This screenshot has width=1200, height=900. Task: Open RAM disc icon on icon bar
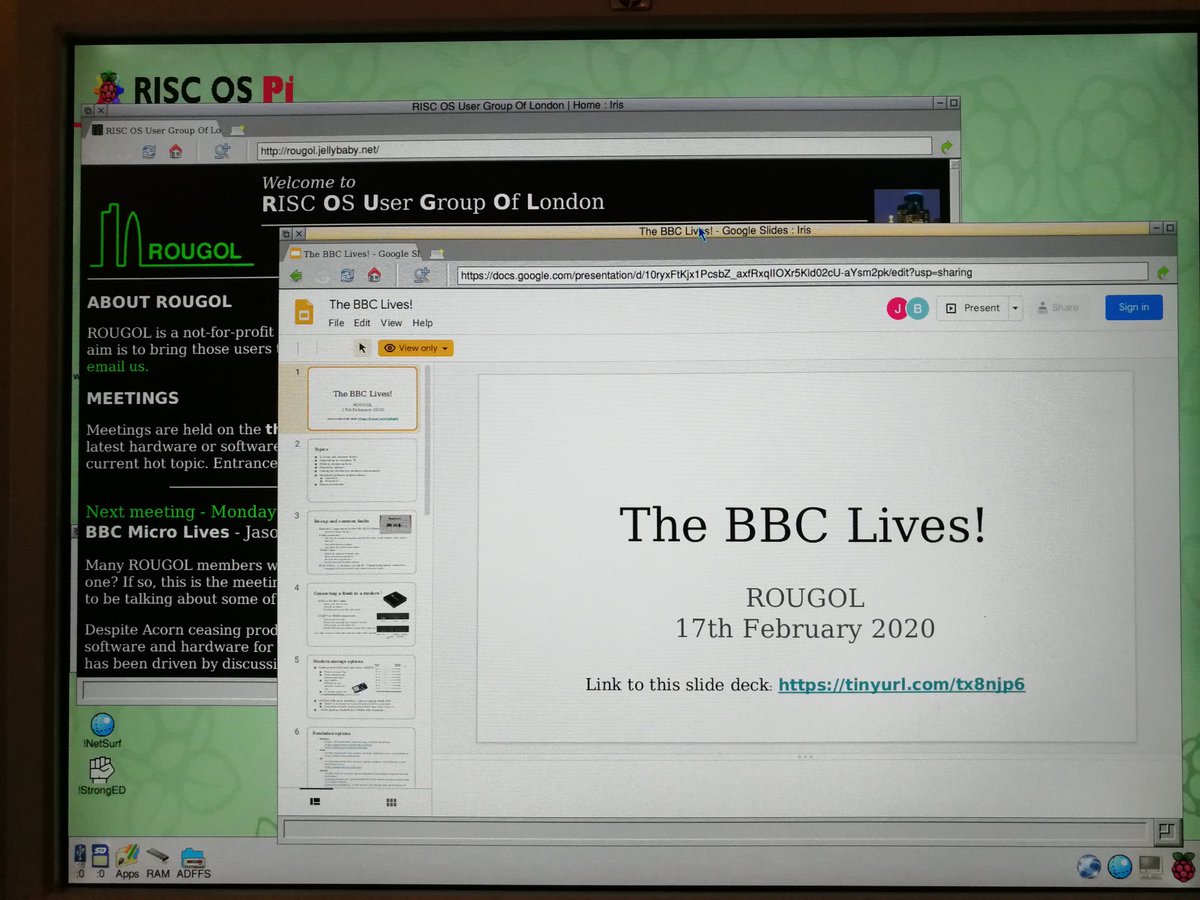[158, 864]
